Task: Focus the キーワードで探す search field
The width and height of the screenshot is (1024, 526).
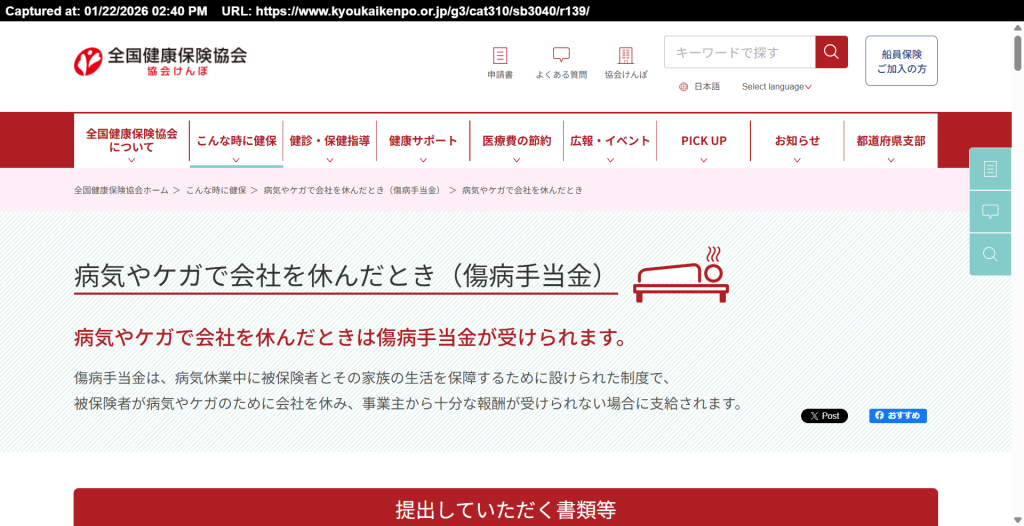Action: [740, 52]
